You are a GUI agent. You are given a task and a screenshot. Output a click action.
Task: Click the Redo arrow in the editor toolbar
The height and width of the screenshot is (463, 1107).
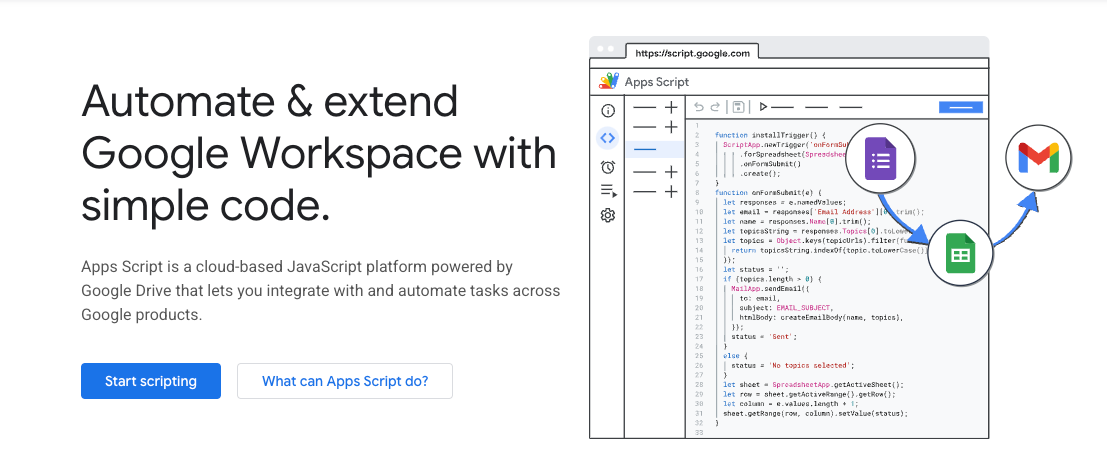pos(714,107)
